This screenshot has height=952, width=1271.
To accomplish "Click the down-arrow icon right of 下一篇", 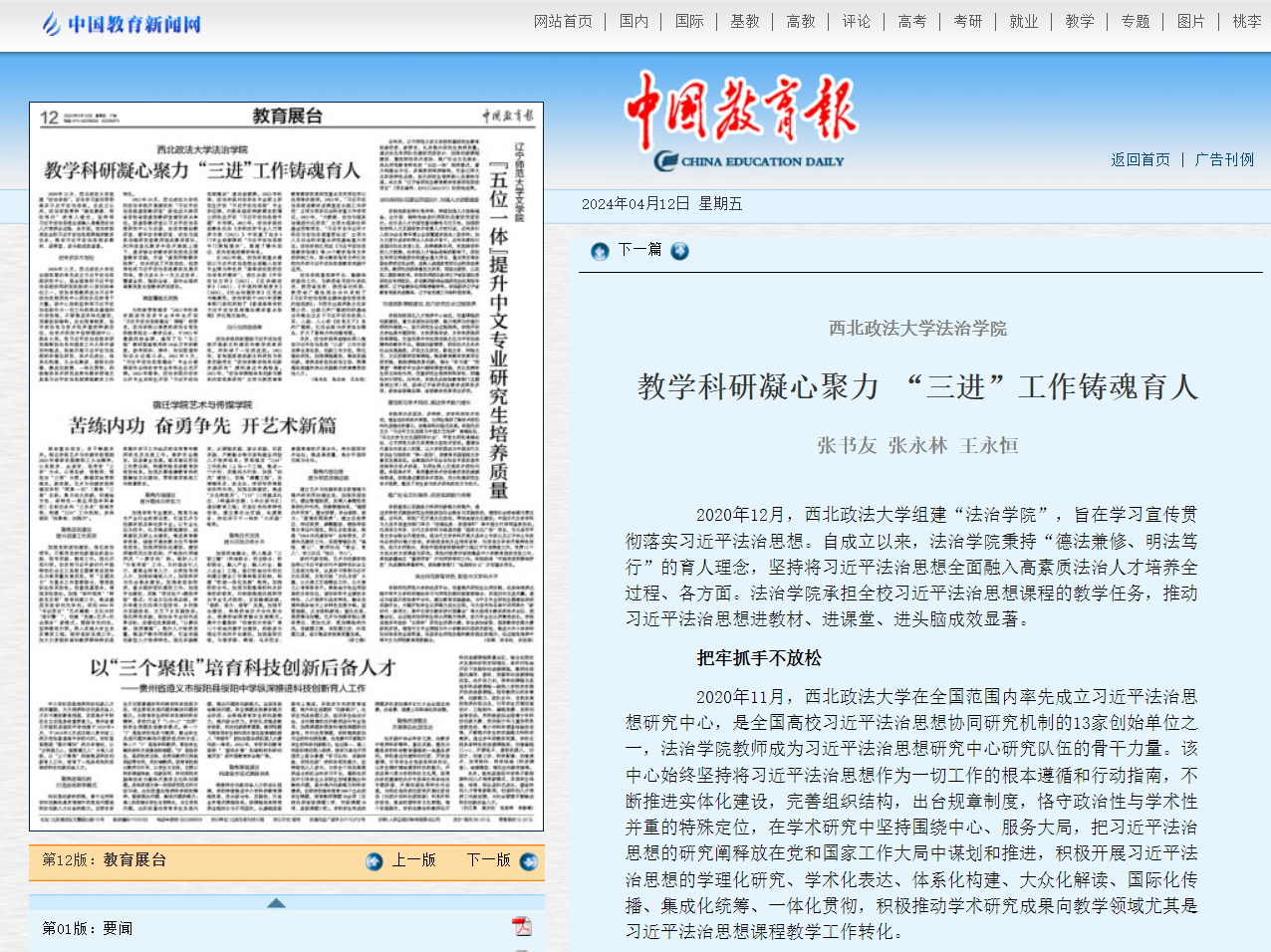I will 680,251.
